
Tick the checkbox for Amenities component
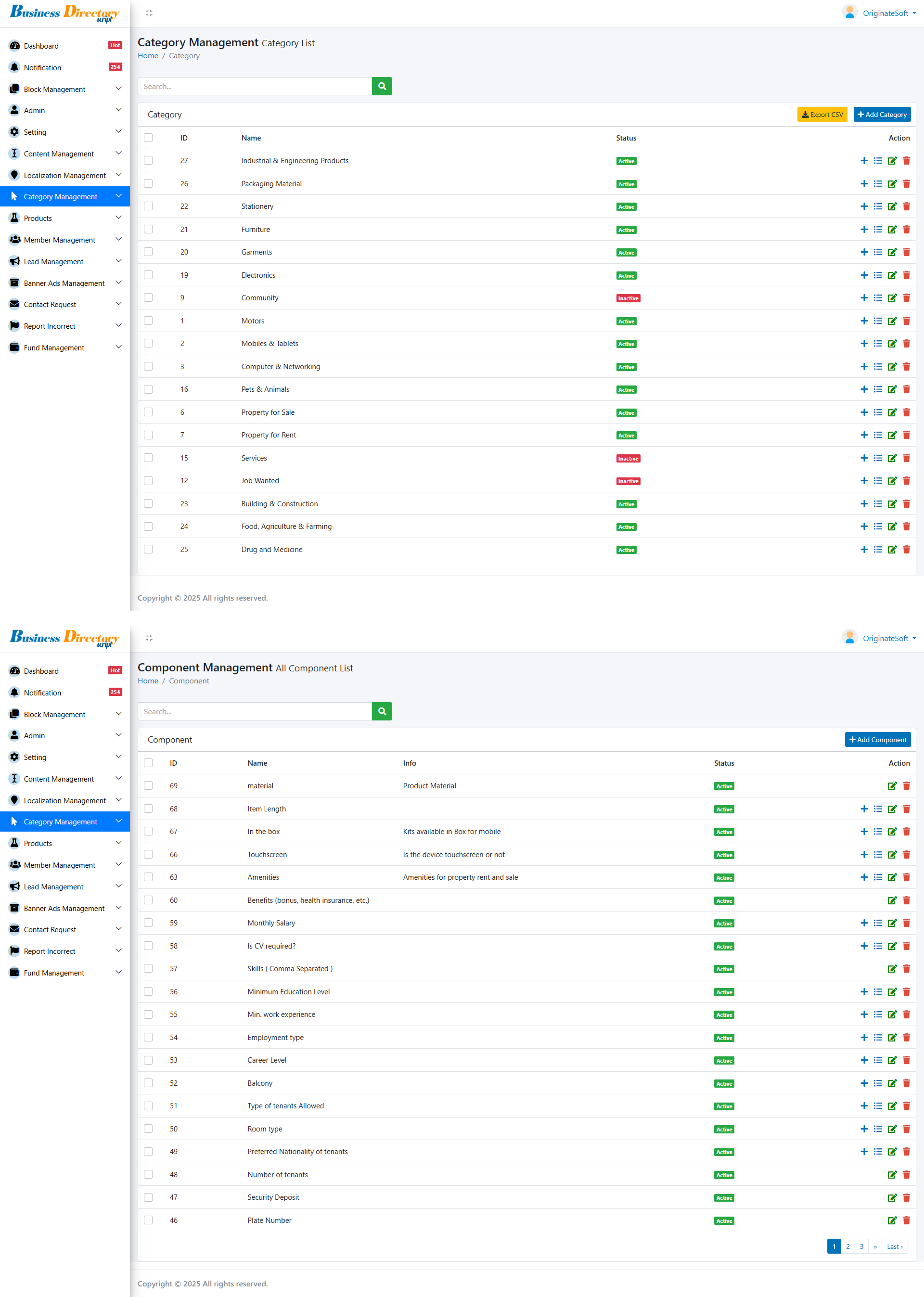click(149, 877)
